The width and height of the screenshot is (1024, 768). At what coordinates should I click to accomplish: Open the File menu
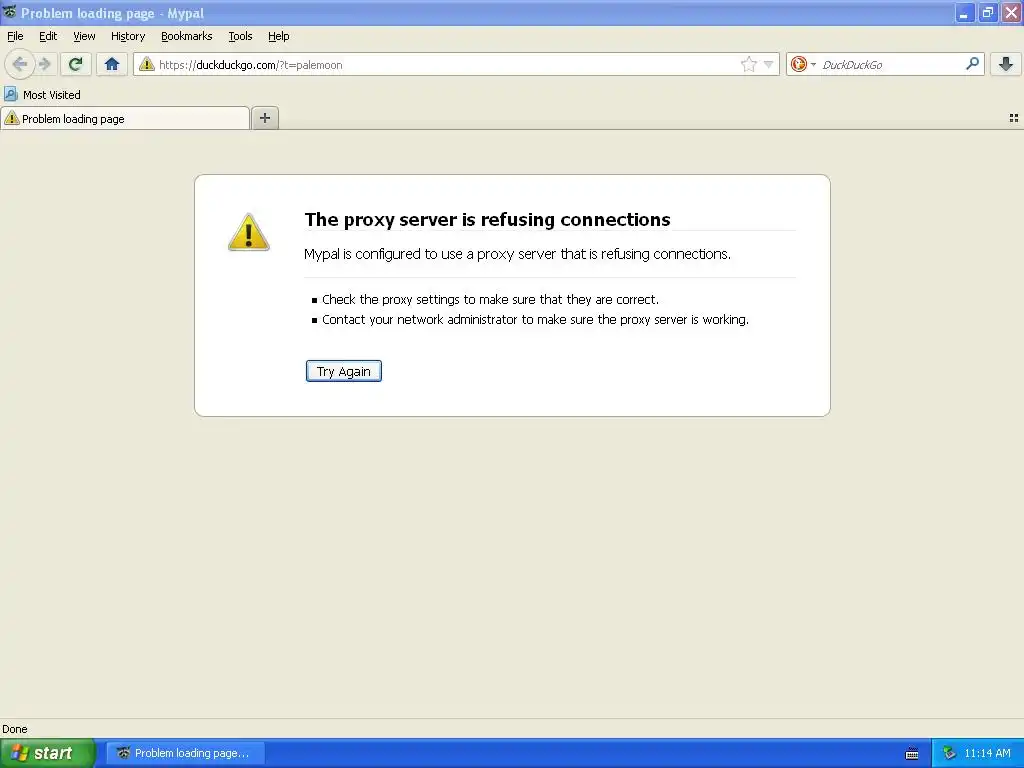pos(15,36)
